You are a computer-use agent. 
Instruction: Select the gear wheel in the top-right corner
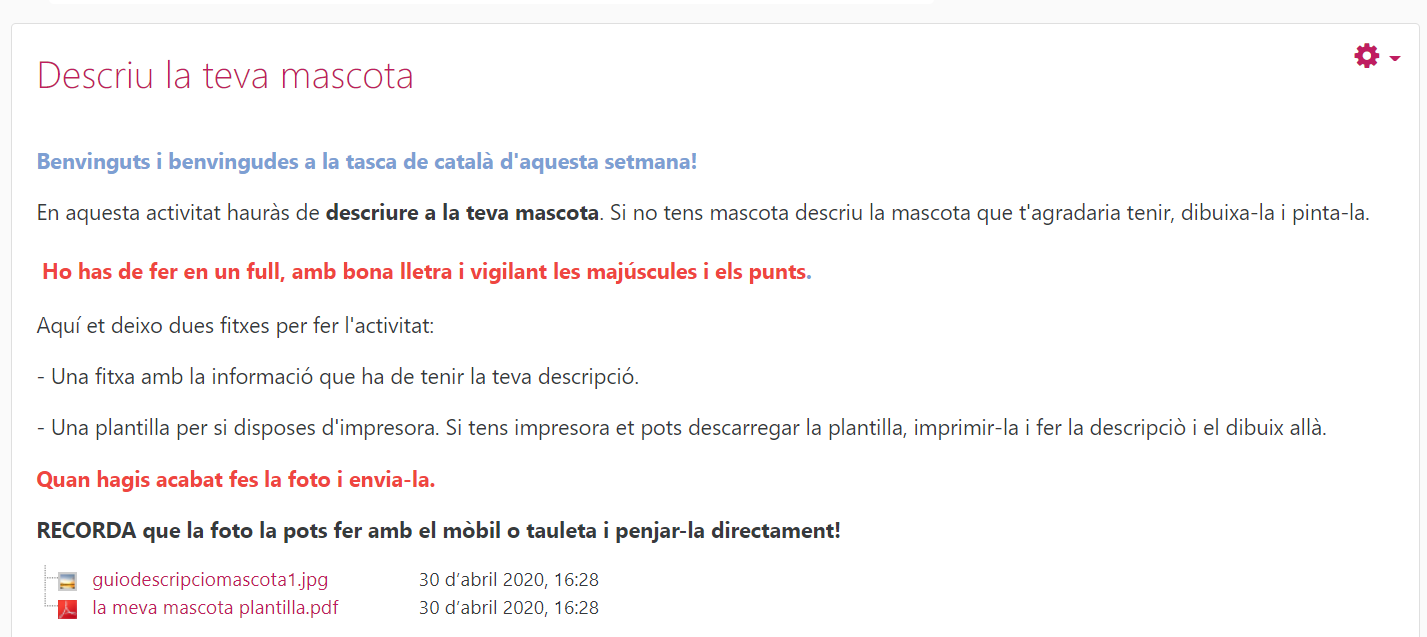coord(1367,56)
